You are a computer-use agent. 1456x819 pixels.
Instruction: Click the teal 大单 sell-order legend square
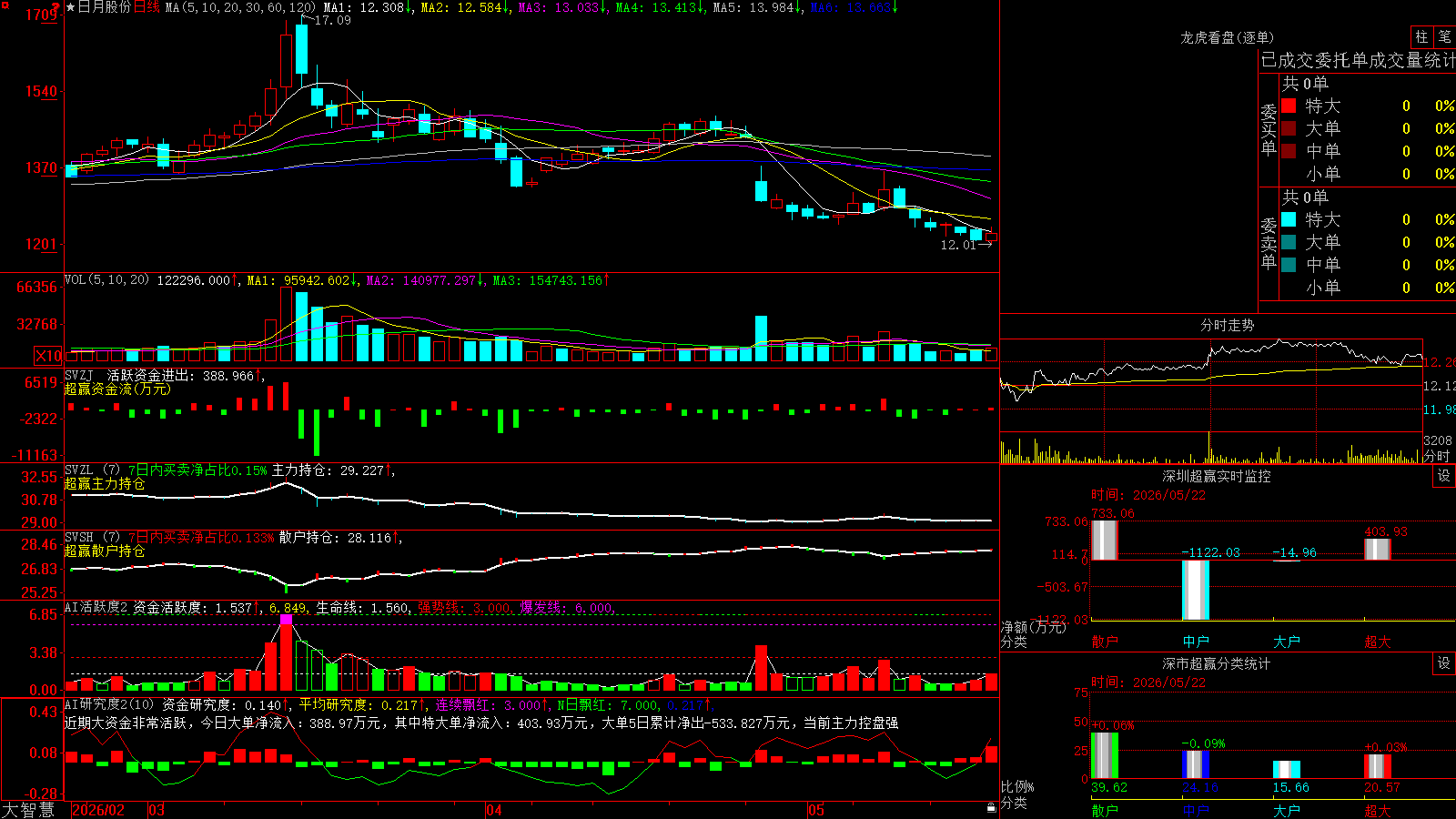pos(1289,242)
